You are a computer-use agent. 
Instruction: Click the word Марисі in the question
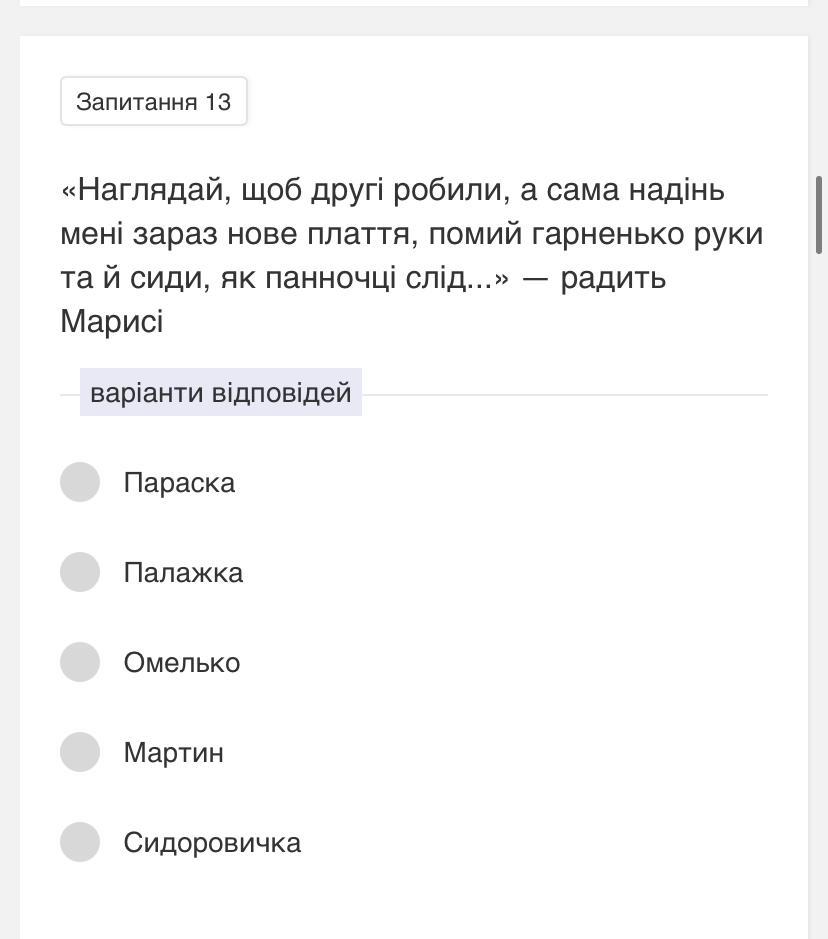112,321
